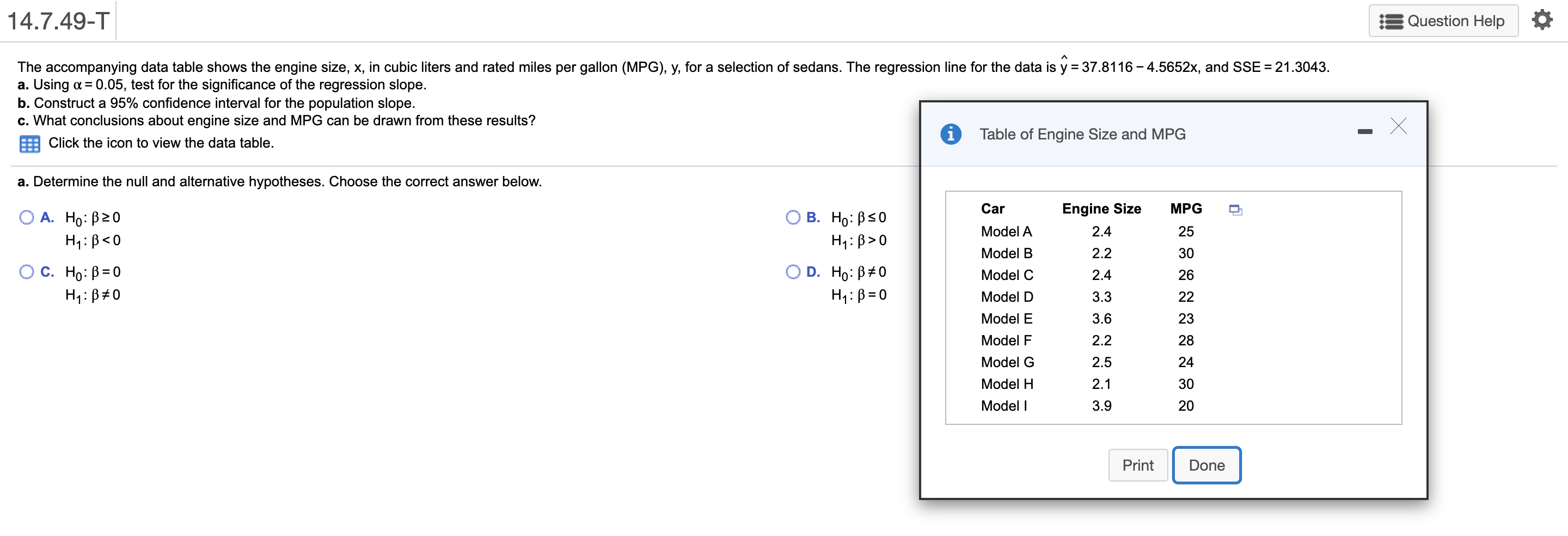Click the info icon in the dialog
Viewport: 1568px width, 536px height.
point(951,134)
